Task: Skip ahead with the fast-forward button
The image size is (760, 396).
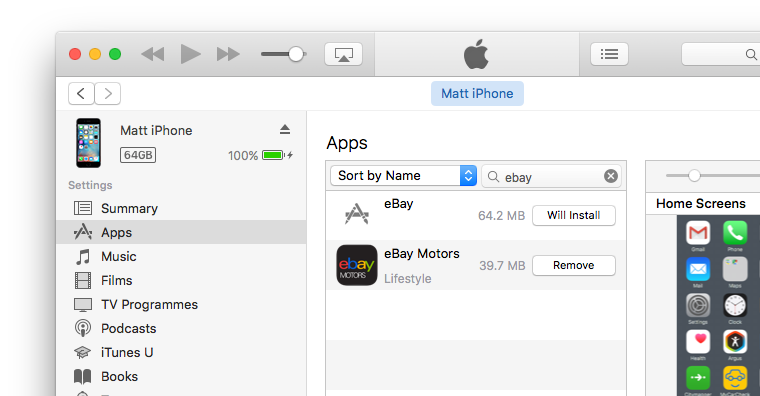Action: click(228, 54)
